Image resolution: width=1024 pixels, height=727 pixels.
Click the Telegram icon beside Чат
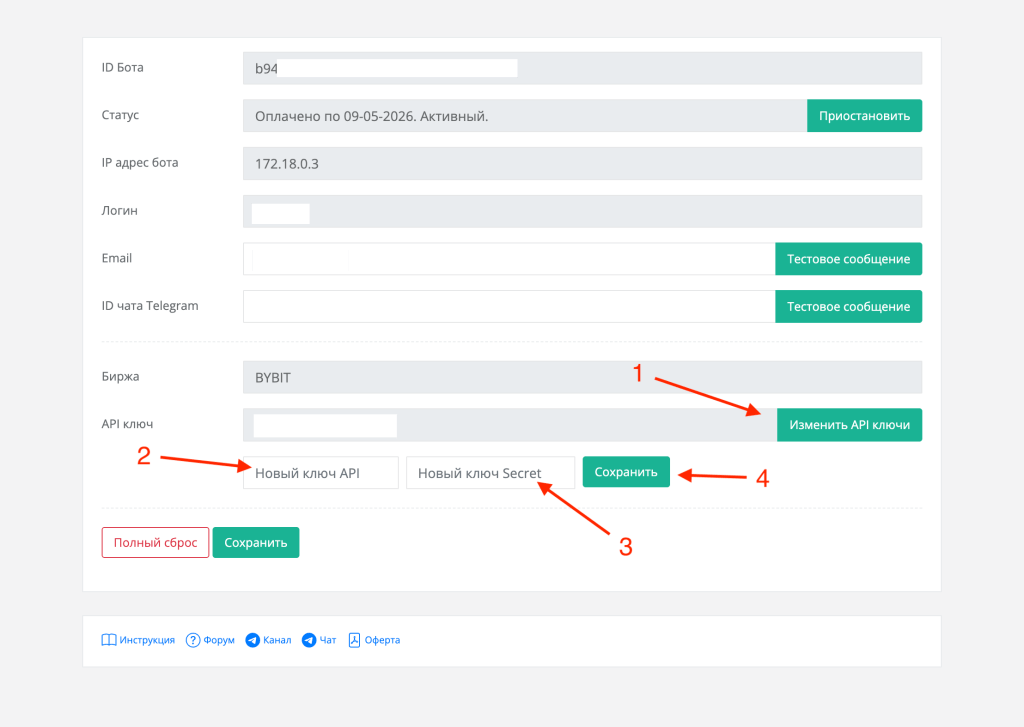309,640
